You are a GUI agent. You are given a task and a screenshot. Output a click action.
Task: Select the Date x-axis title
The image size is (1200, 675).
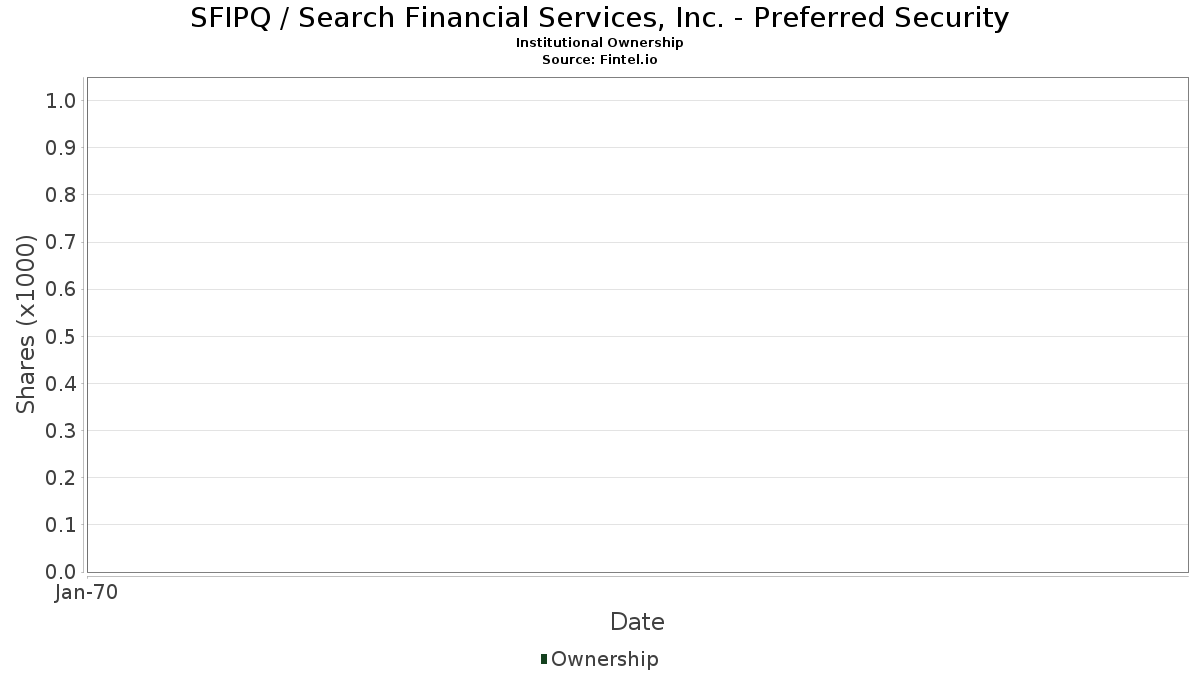(637, 622)
